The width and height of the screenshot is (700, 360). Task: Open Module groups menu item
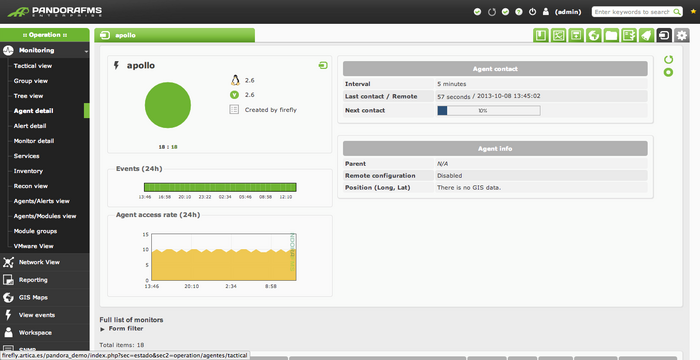pyautogui.click(x=35, y=231)
